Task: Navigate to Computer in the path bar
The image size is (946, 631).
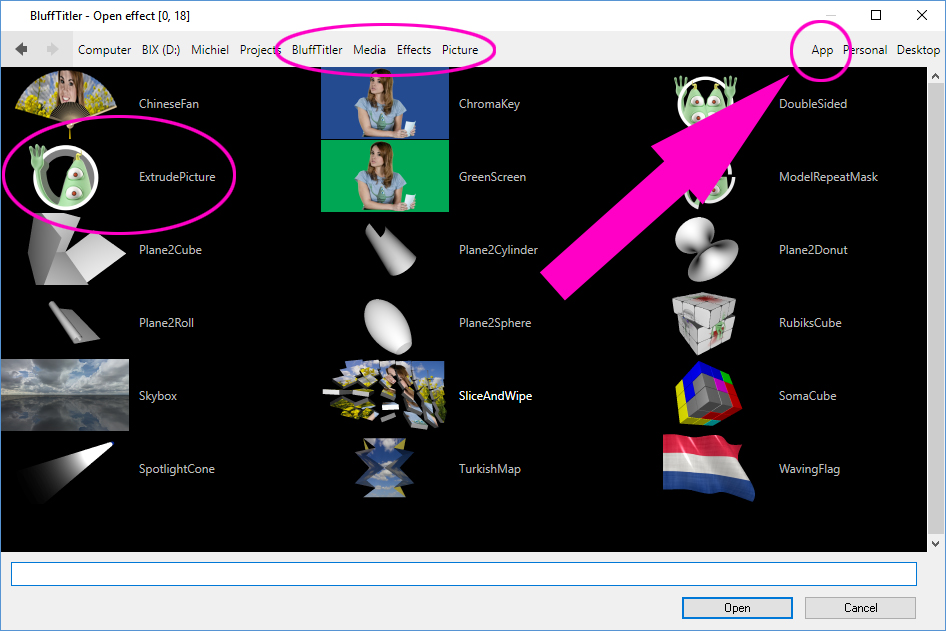Action: pyautogui.click(x=104, y=49)
